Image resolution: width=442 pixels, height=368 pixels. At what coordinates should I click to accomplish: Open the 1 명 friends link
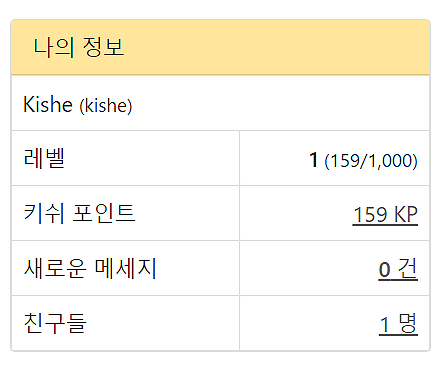tap(398, 324)
